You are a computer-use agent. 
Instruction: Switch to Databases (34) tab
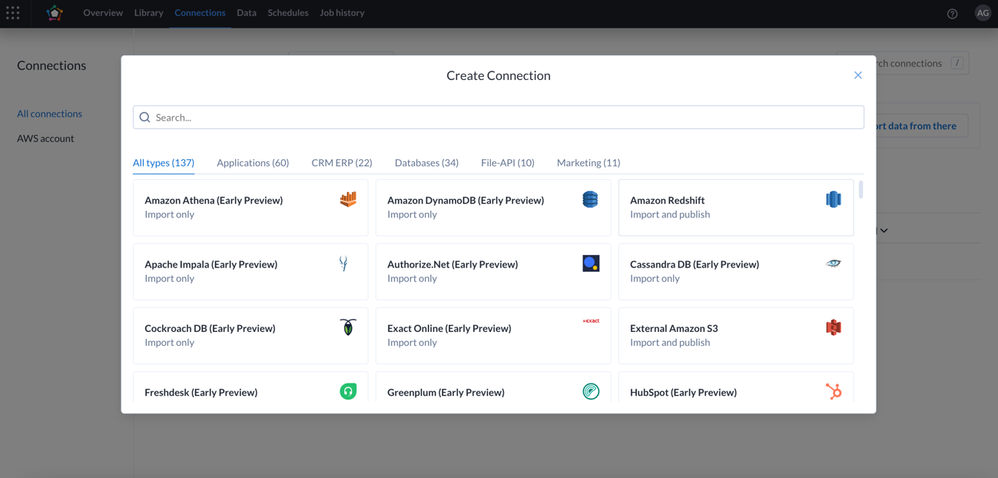(426, 163)
